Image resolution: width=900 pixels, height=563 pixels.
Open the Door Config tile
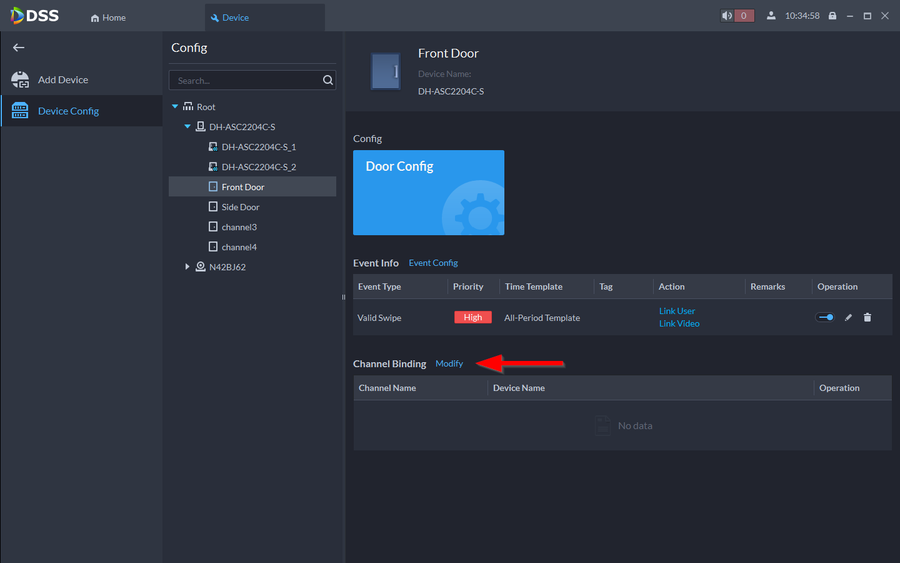(429, 193)
